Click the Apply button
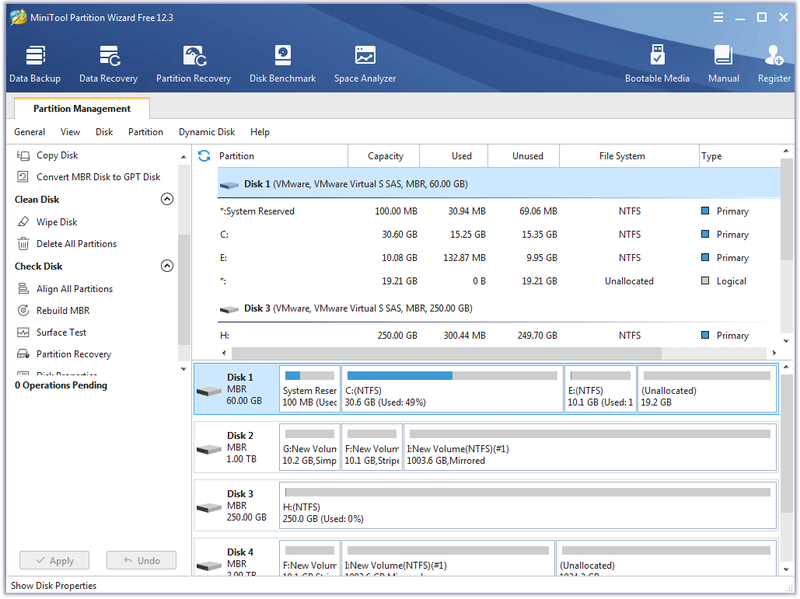This screenshot has height=599, width=800. coord(55,560)
